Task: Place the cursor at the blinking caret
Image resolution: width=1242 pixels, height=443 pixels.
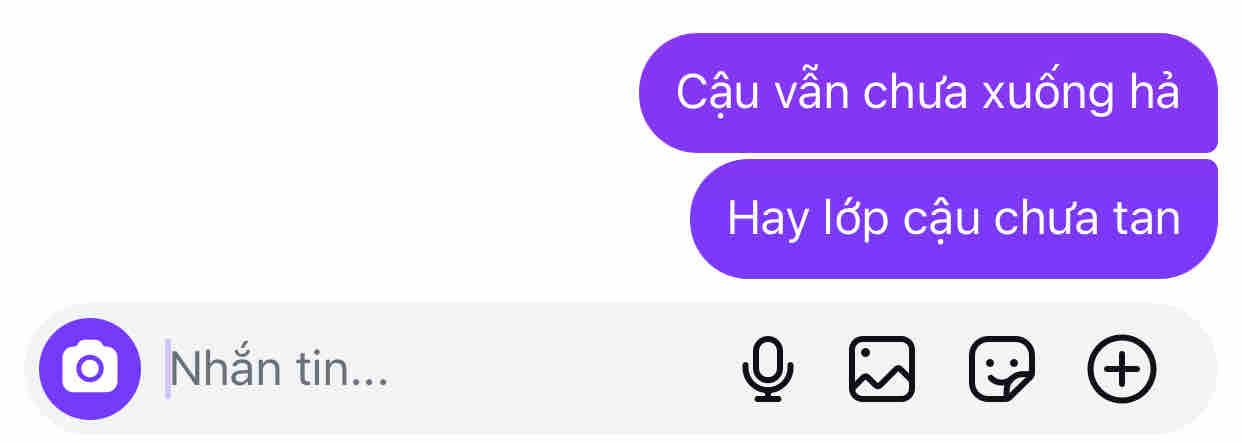Action: (x=168, y=369)
